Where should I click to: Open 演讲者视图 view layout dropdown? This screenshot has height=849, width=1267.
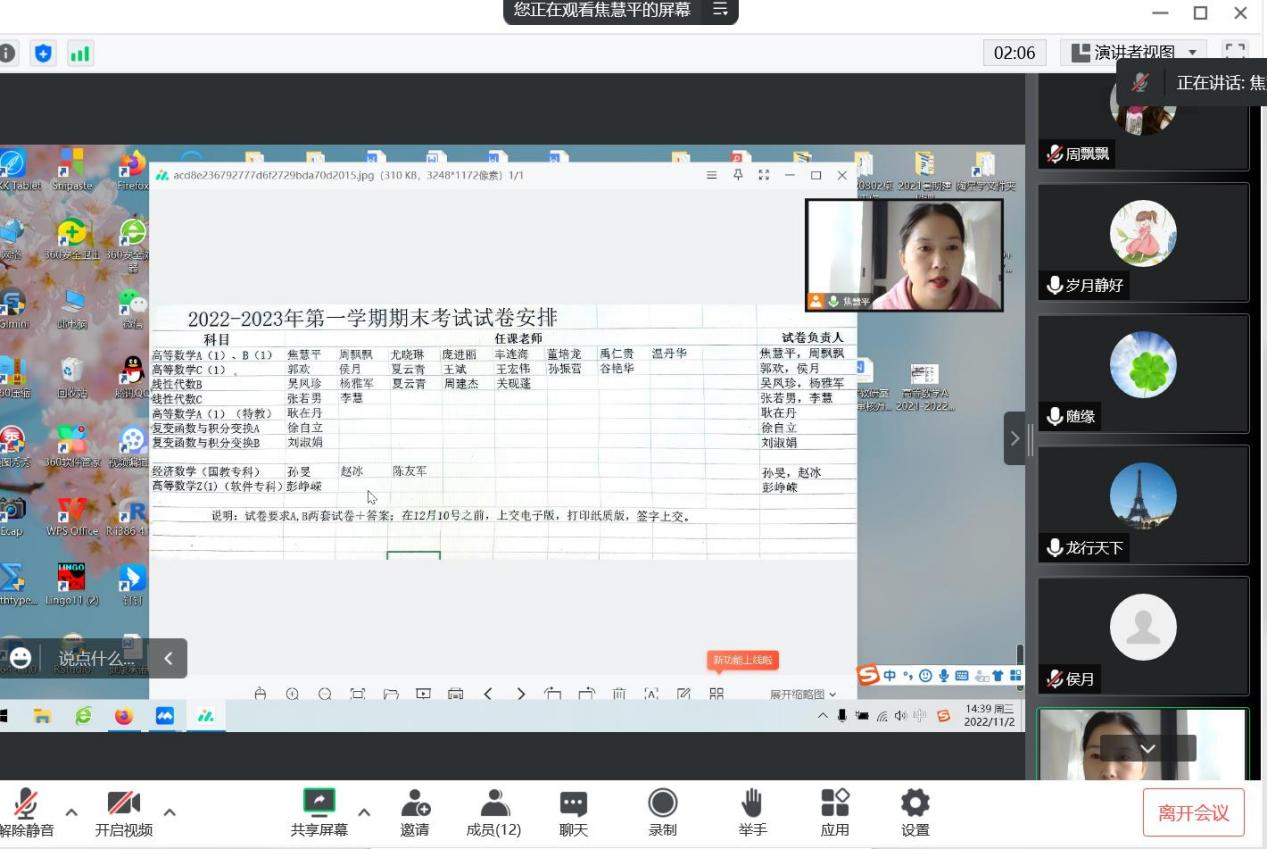[x=1134, y=52]
